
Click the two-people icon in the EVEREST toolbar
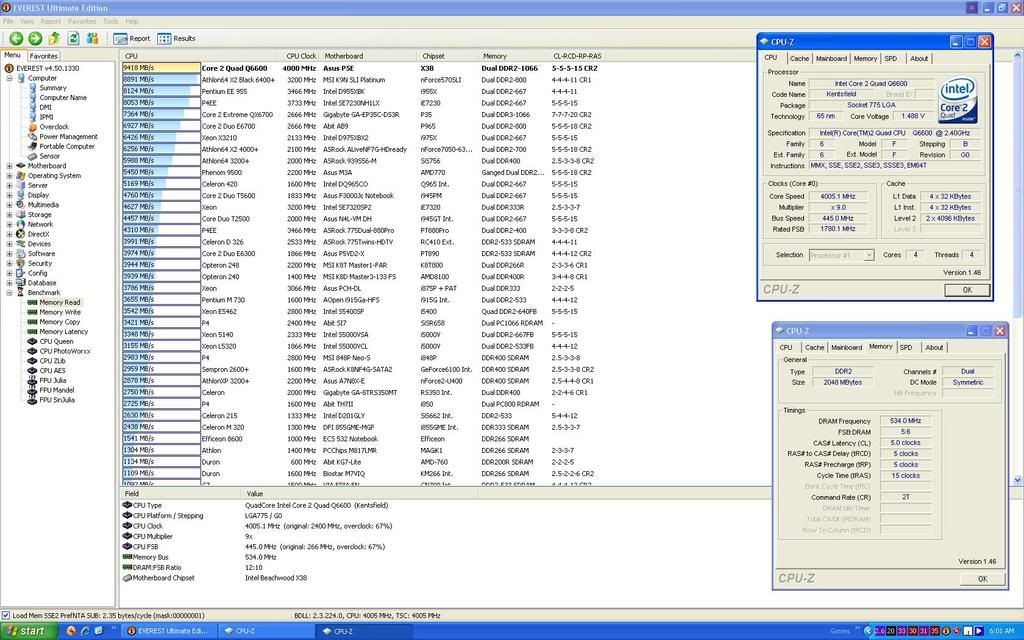coord(92,39)
